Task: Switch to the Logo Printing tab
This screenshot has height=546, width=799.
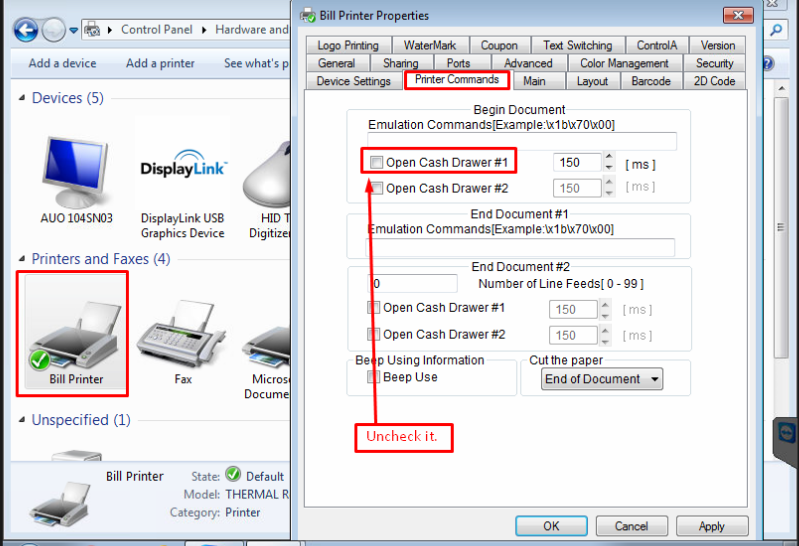Action: pyautogui.click(x=349, y=45)
